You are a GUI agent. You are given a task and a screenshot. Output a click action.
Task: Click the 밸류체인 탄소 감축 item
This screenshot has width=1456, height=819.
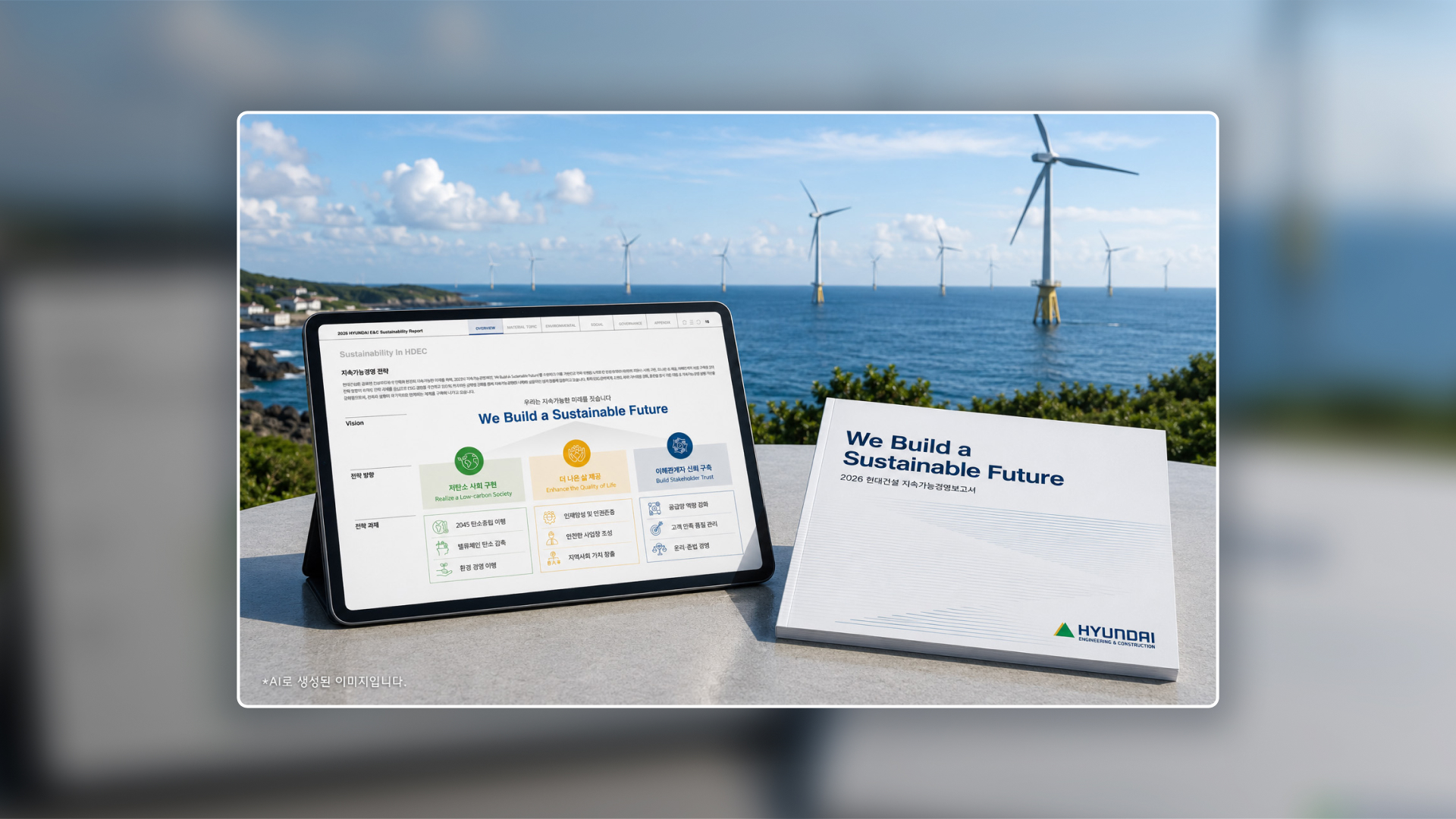pyautogui.click(x=482, y=544)
